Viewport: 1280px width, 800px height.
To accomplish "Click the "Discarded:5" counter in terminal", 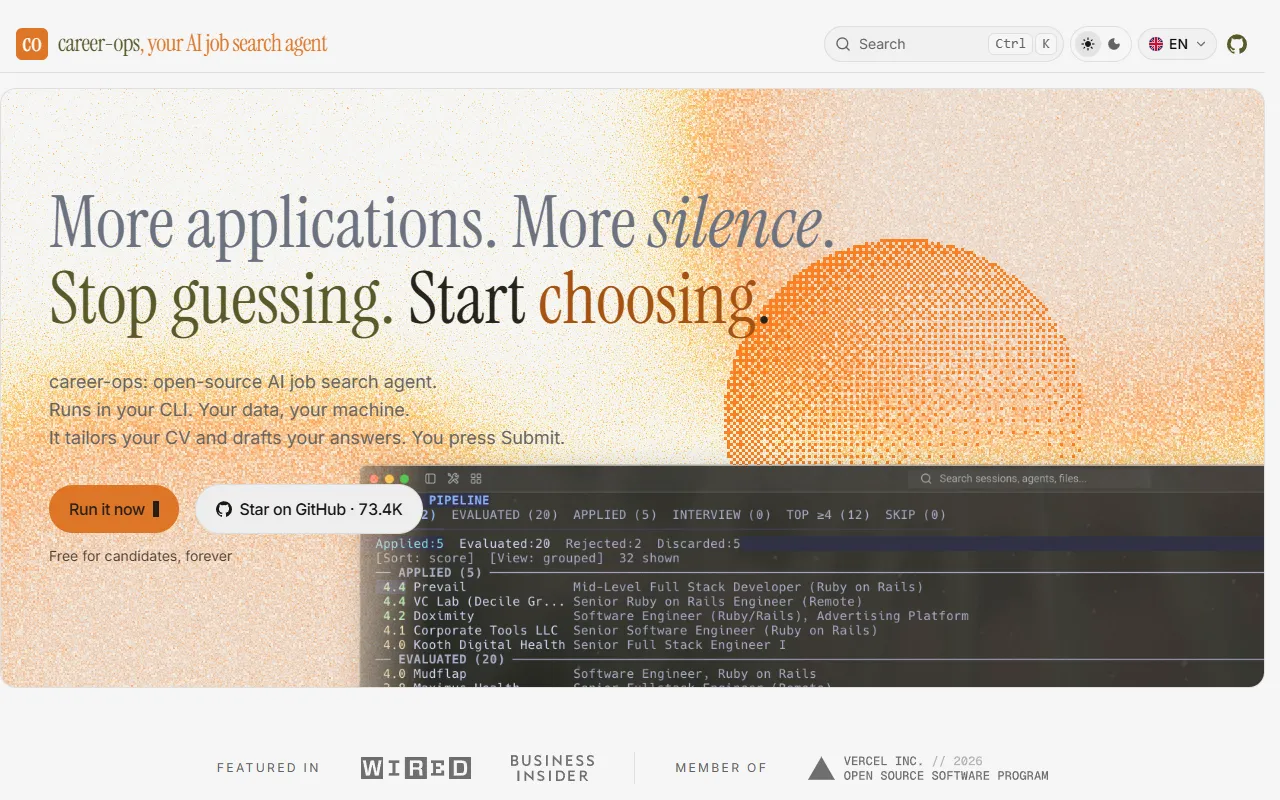I will [699, 544].
